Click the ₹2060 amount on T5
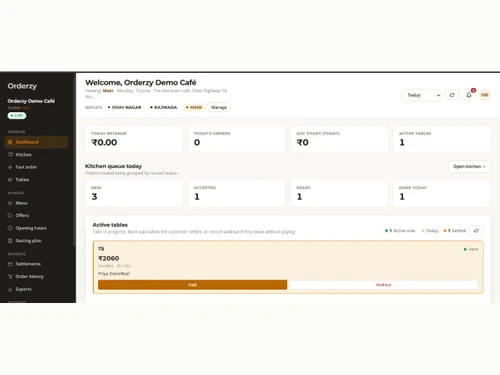The height and width of the screenshot is (375, 500). point(109,258)
